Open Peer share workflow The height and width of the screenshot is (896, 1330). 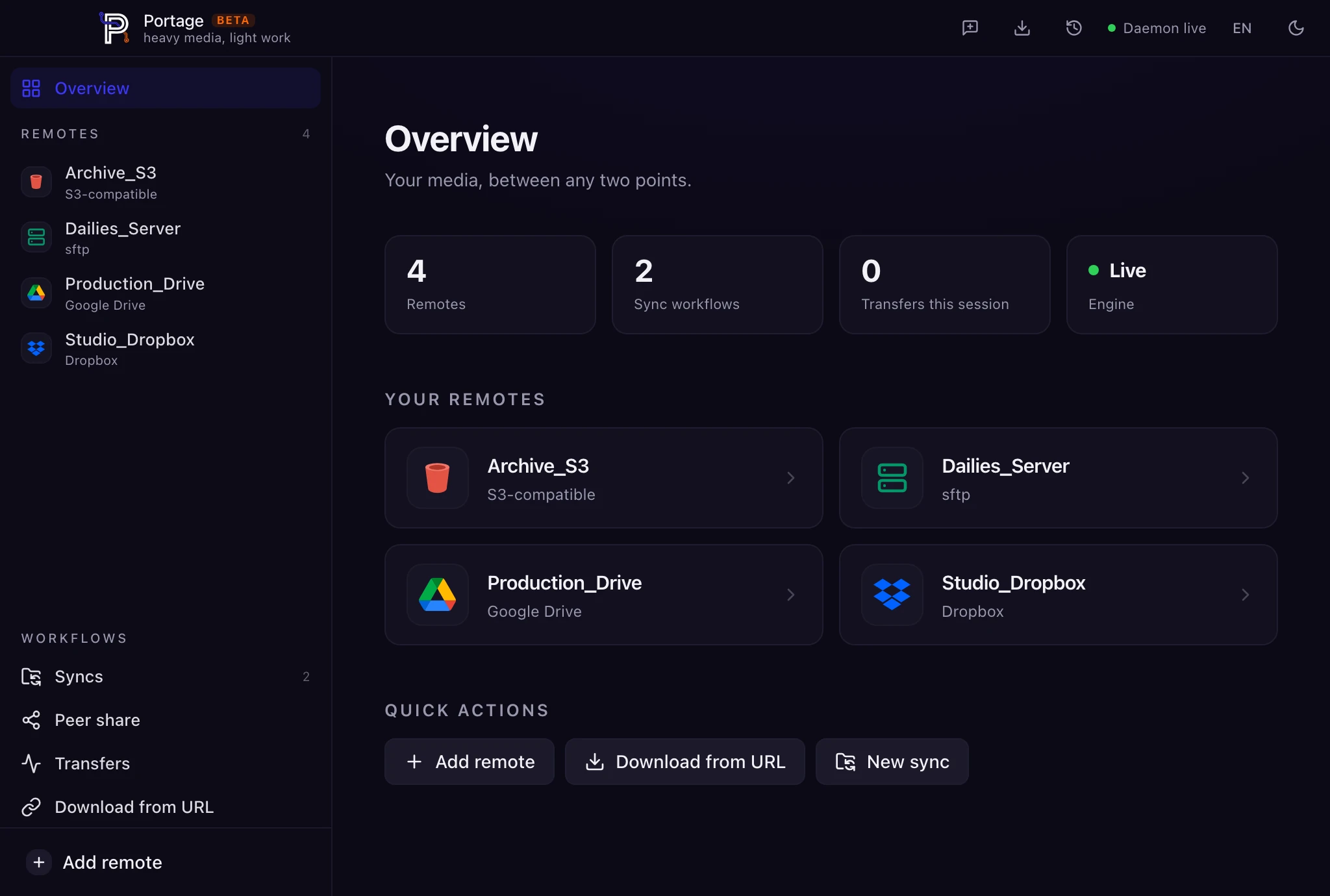(166, 720)
